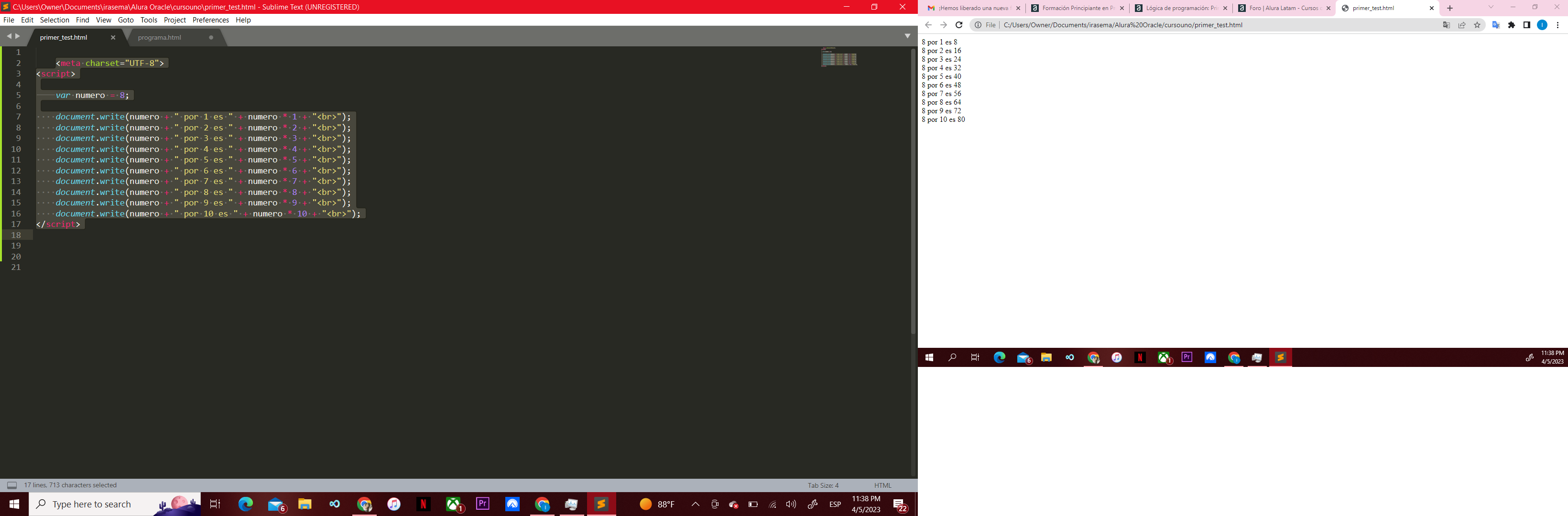Open Wi-Fi network settings in system tray

[x=773, y=504]
